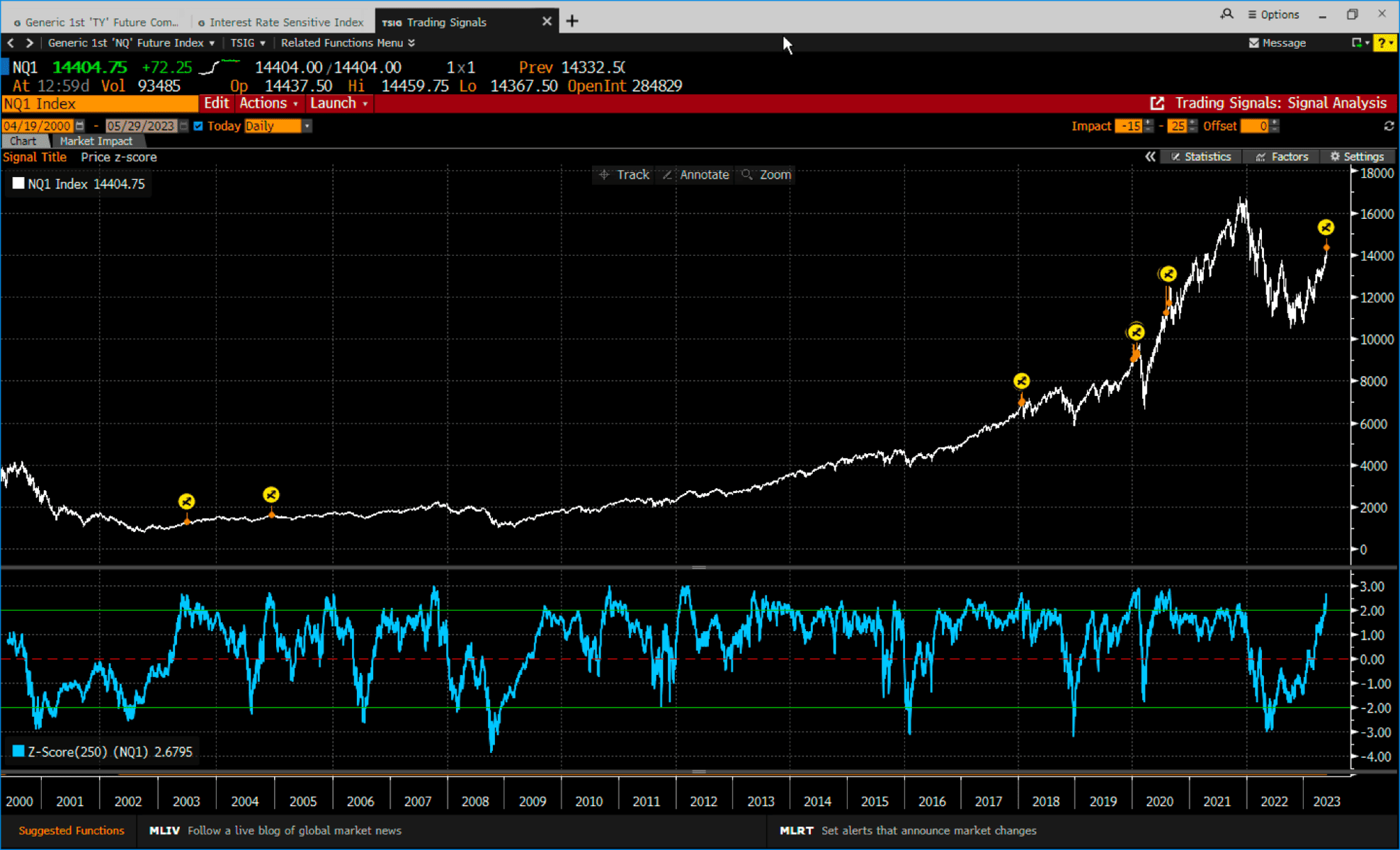
Task: Open new tab with plus icon
Action: click(572, 21)
